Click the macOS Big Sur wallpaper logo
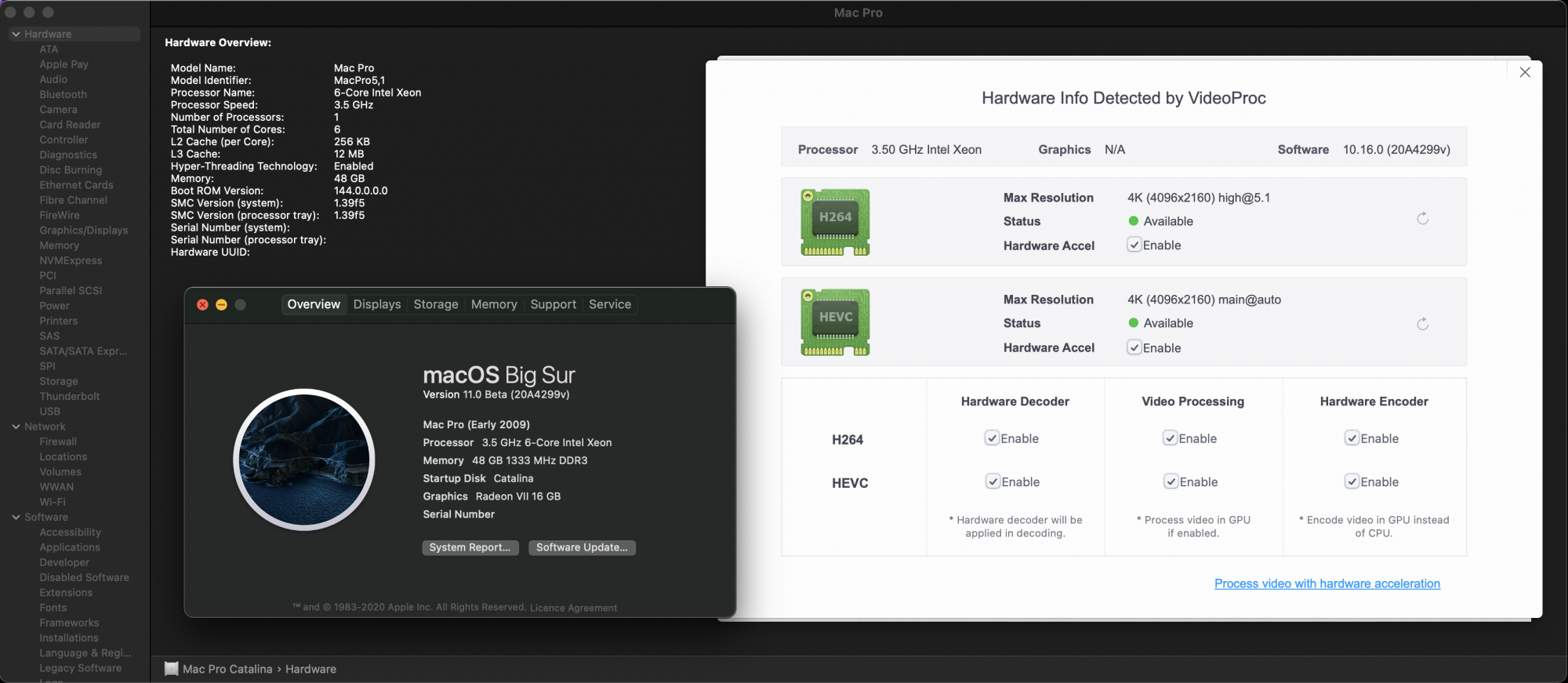Screen dimensions: 1568x683 pos(304,460)
